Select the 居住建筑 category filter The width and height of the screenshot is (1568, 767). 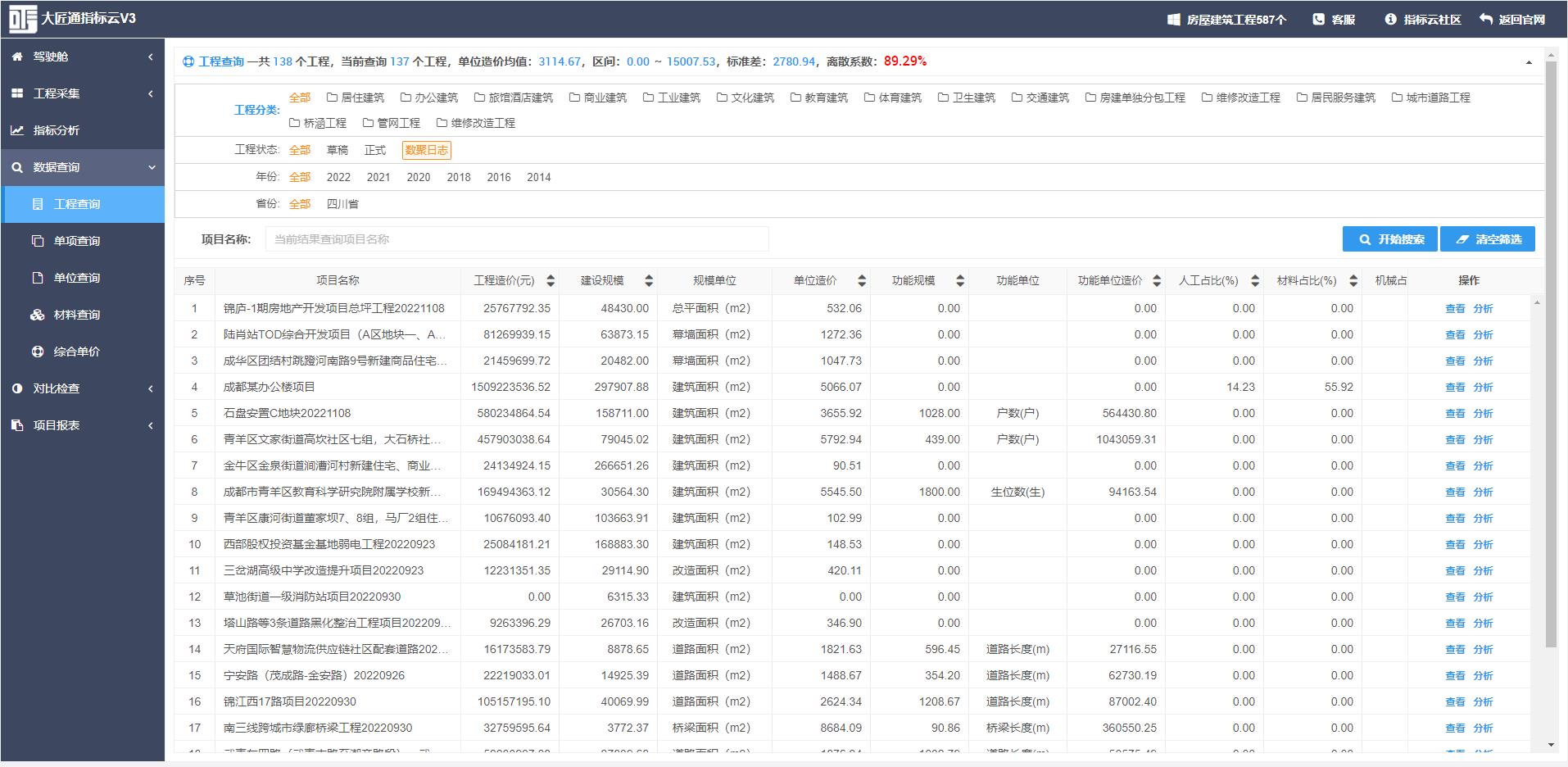(x=356, y=98)
